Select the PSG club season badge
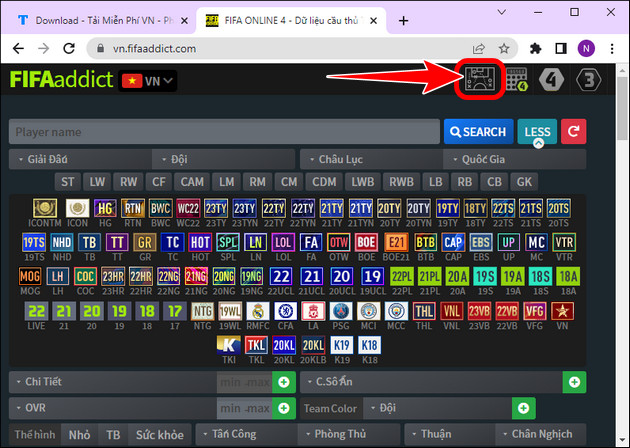Viewport: 630px width, 448px height. pyautogui.click(x=341, y=310)
